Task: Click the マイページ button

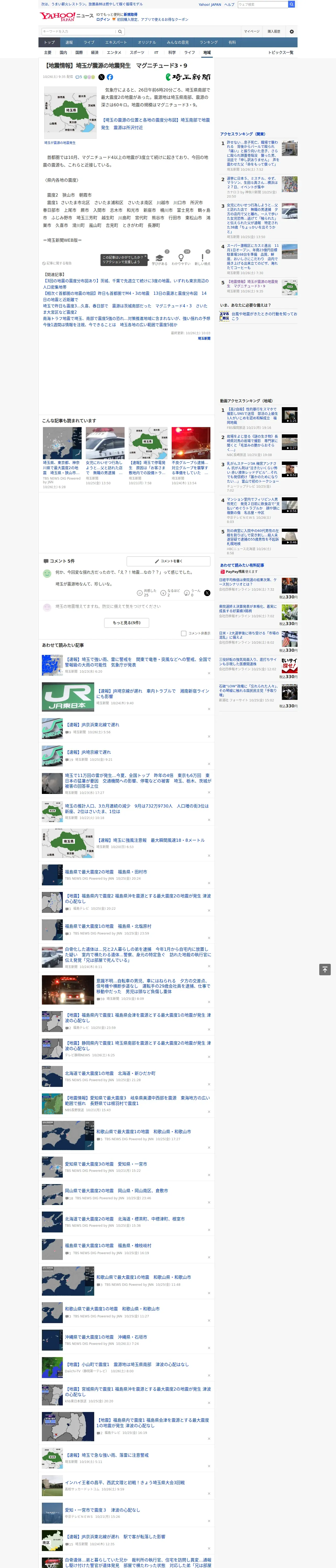Action: [x=252, y=32]
